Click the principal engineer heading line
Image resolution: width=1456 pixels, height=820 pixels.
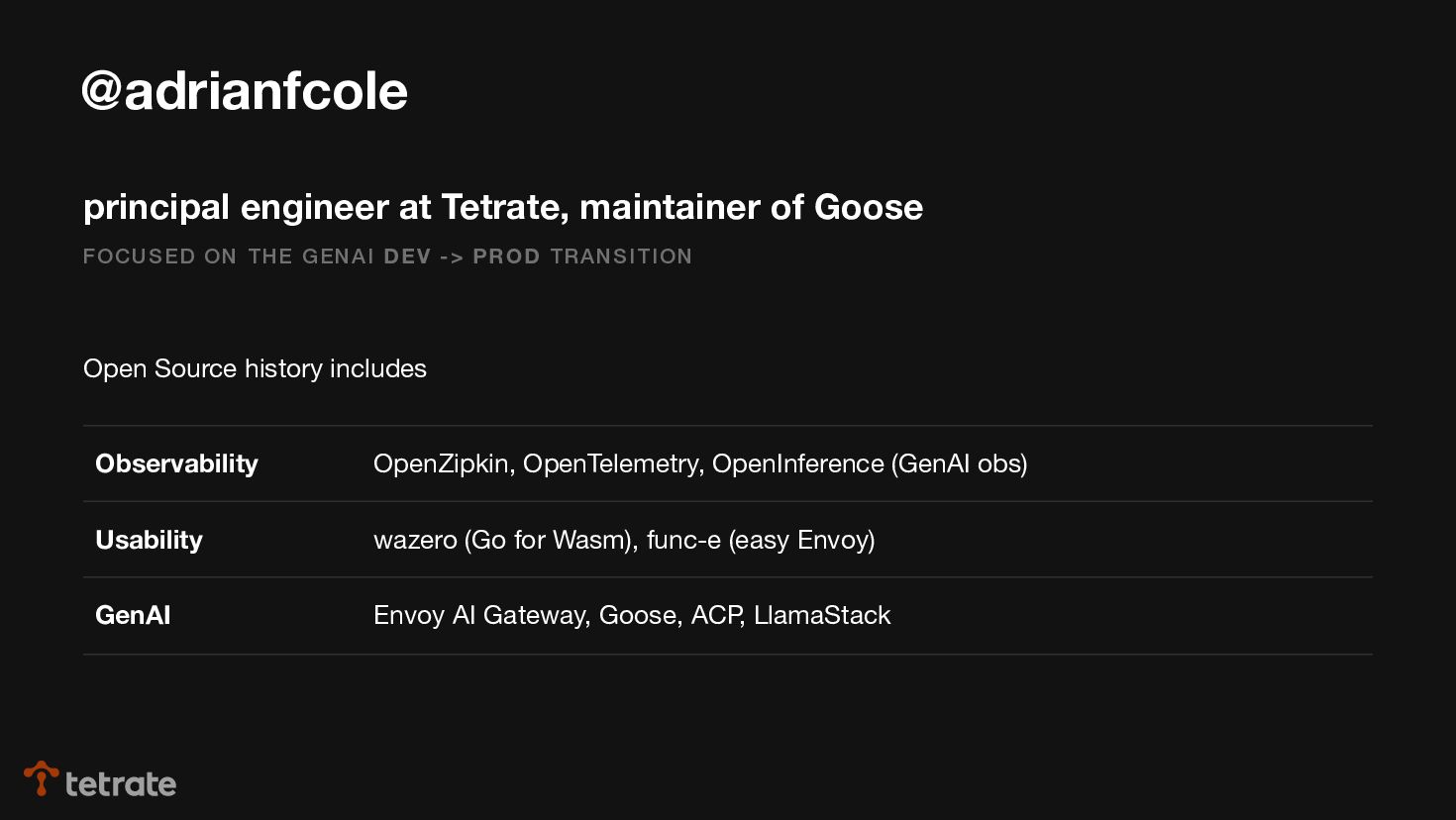click(x=502, y=207)
